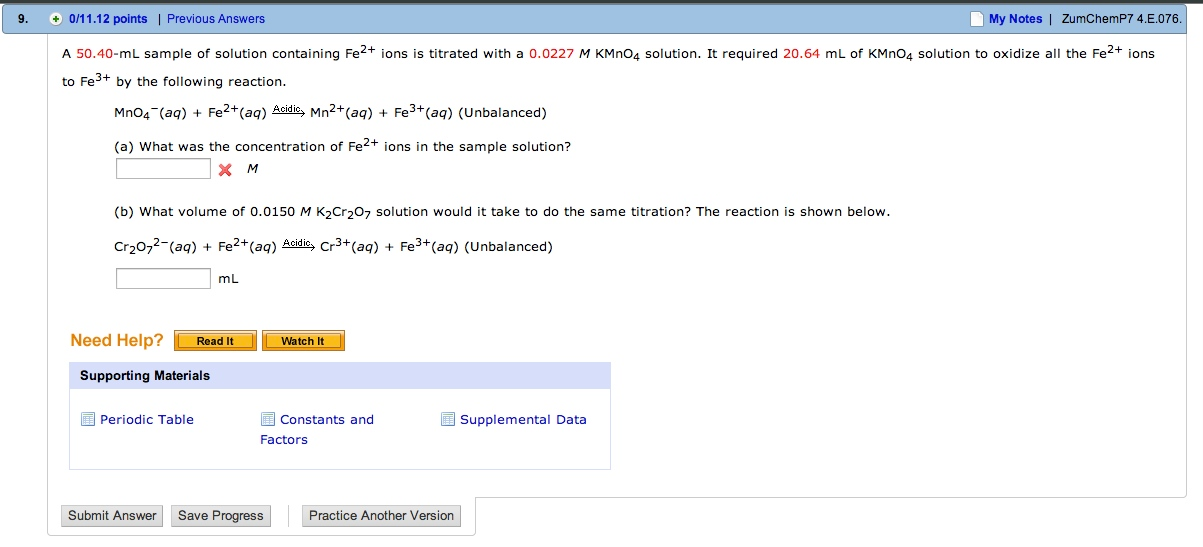The height and width of the screenshot is (547, 1203).
Task: Open the Supplemental Data link
Action: click(x=523, y=419)
